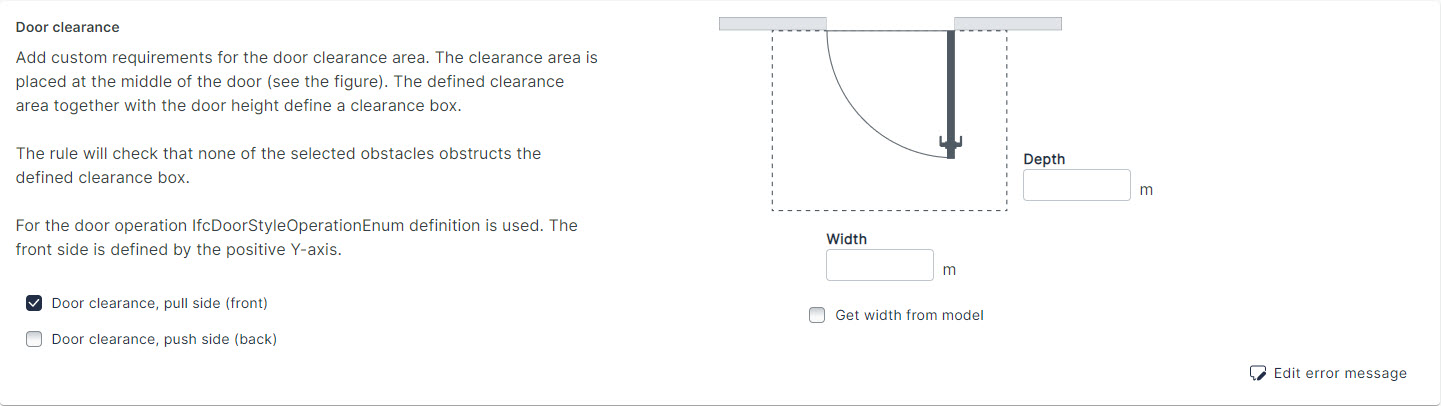Open the Edit error message text link
The height and width of the screenshot is (406, 1441).
(x=1339, y=373)
